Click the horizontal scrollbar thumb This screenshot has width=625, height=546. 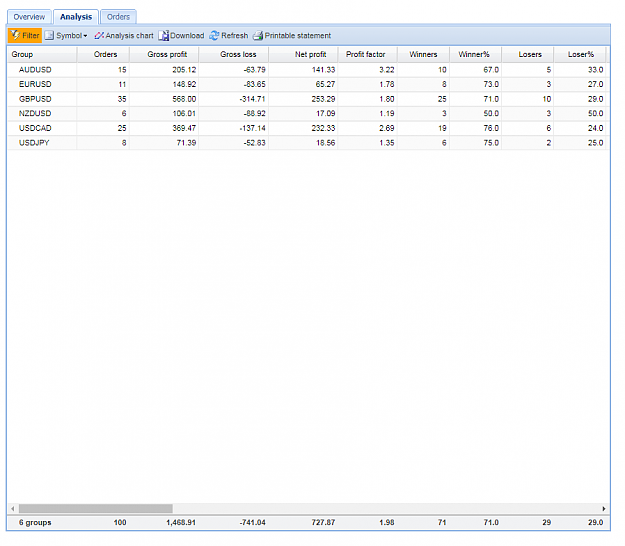pos(96,509)
